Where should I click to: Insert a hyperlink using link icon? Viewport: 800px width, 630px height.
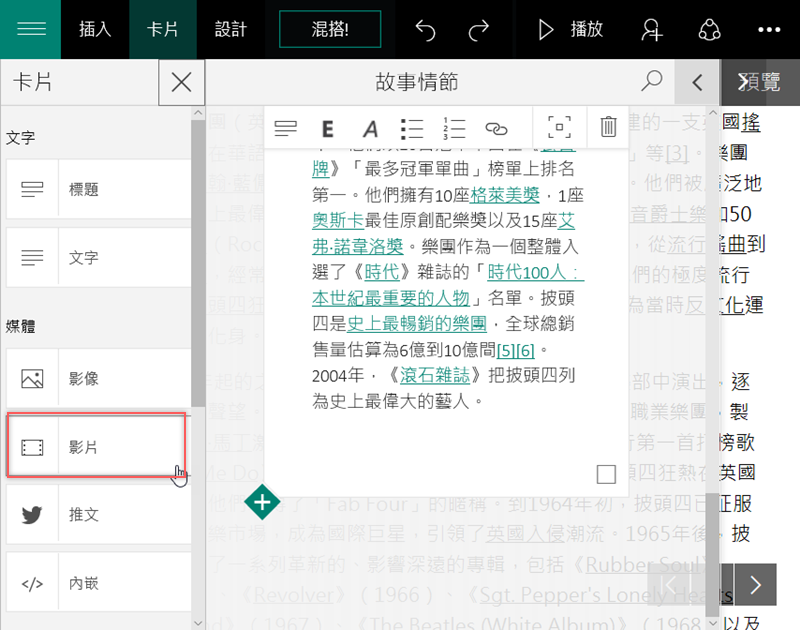click(x=496, y=128)
